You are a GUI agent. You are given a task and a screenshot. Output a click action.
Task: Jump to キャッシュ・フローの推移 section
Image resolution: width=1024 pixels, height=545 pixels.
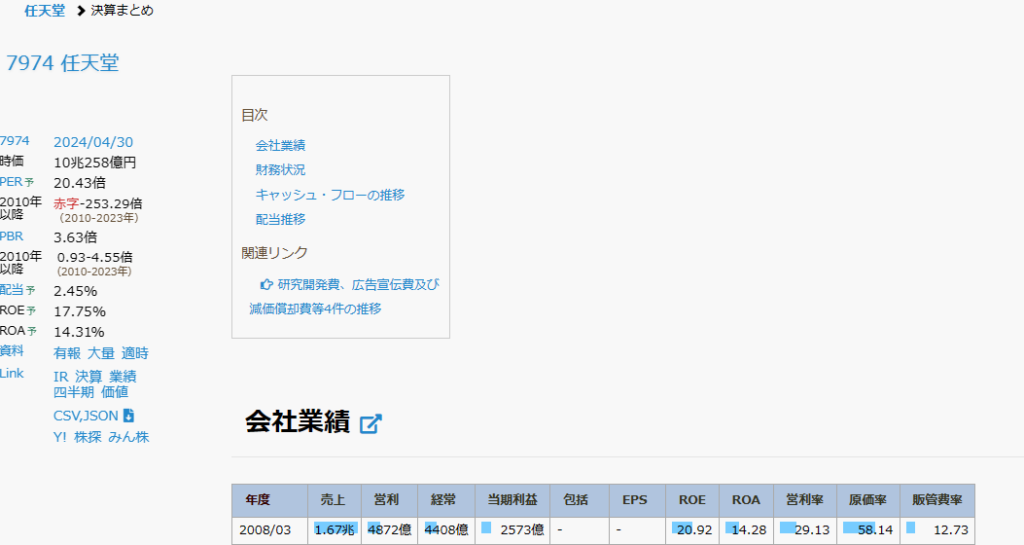click(330, 195)
